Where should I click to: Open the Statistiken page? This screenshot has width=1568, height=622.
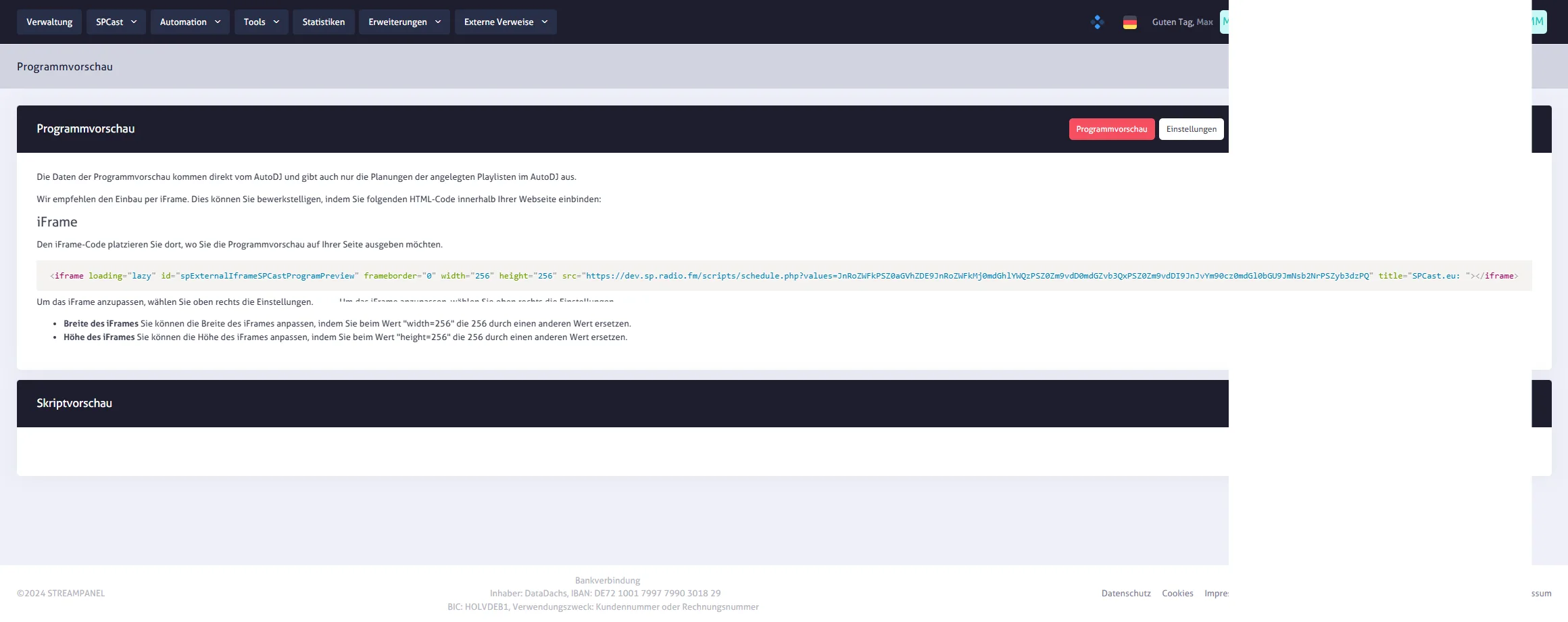click(x=324, y=22)
